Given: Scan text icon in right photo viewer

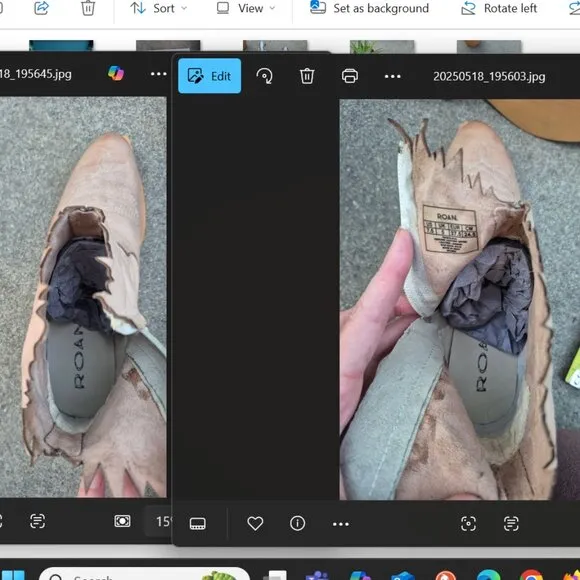Looking at the screenshot, I should (x=511, y=523).
